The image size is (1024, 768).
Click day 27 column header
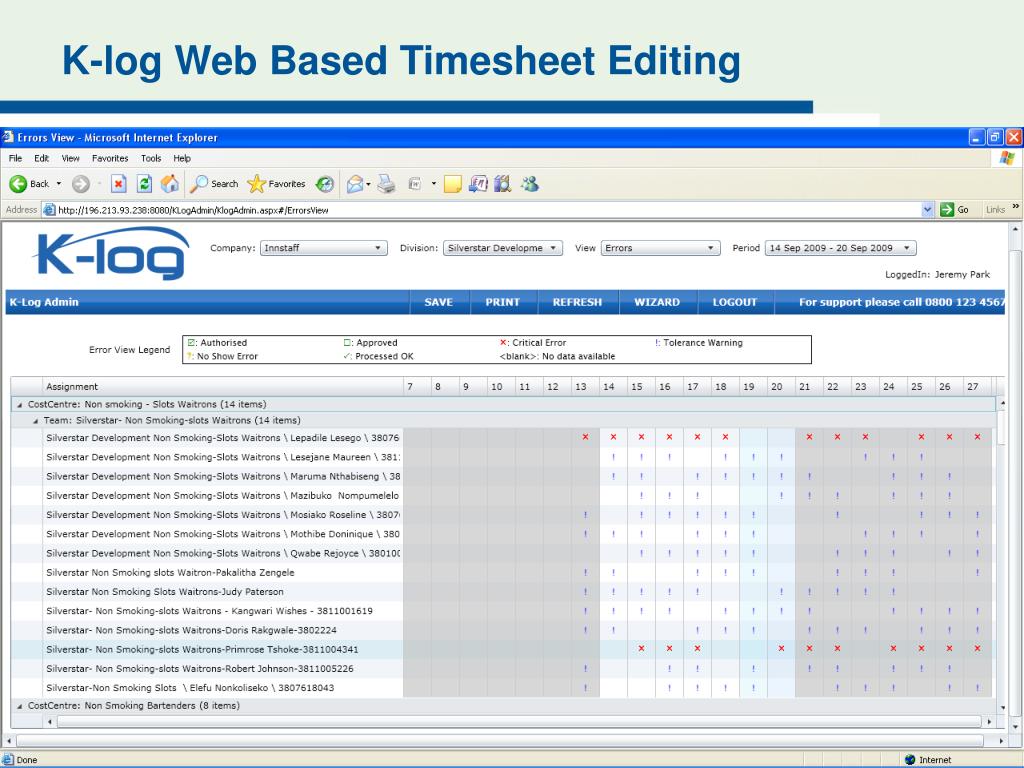point(977,387)
